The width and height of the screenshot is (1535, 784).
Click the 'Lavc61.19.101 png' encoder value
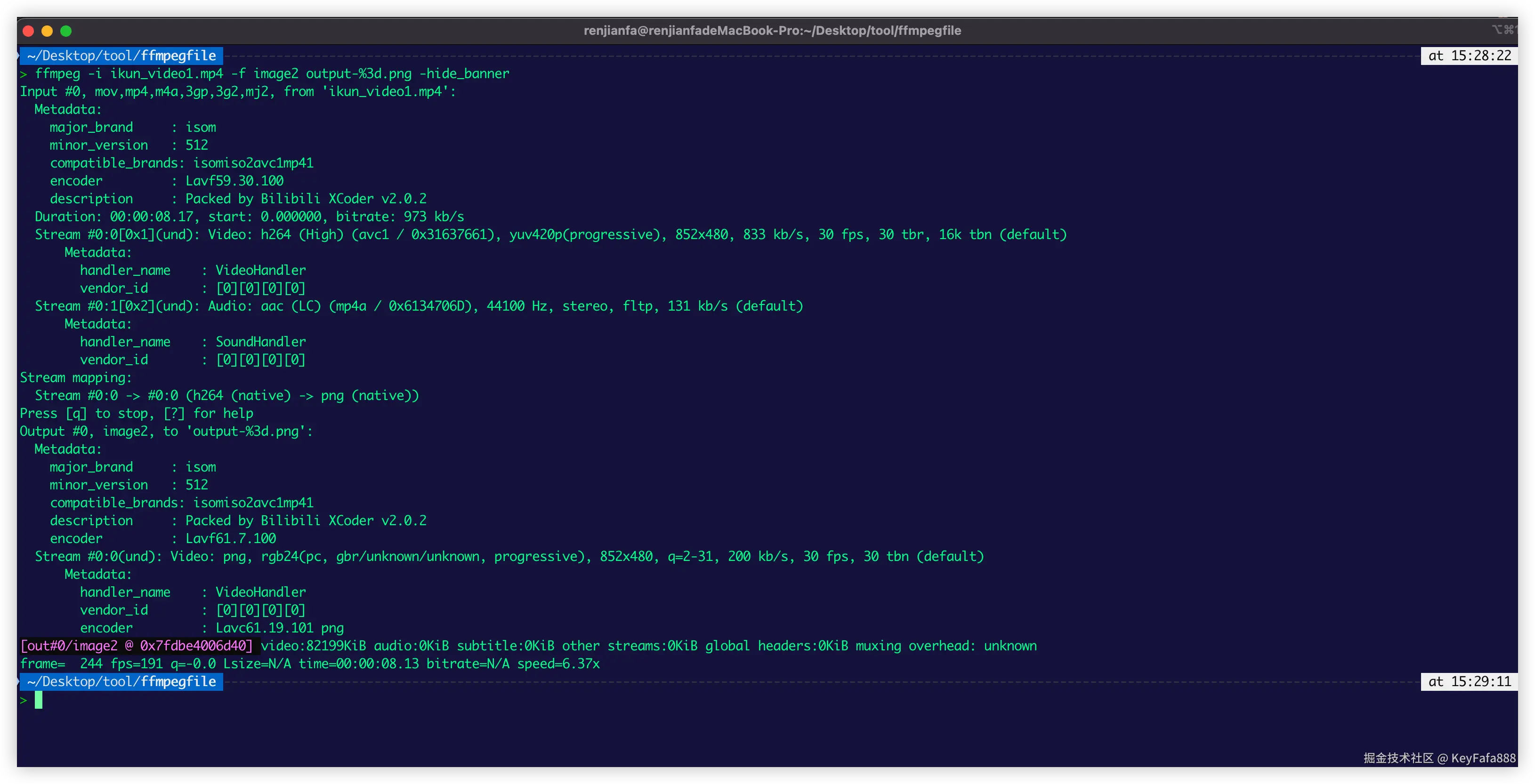280,628
